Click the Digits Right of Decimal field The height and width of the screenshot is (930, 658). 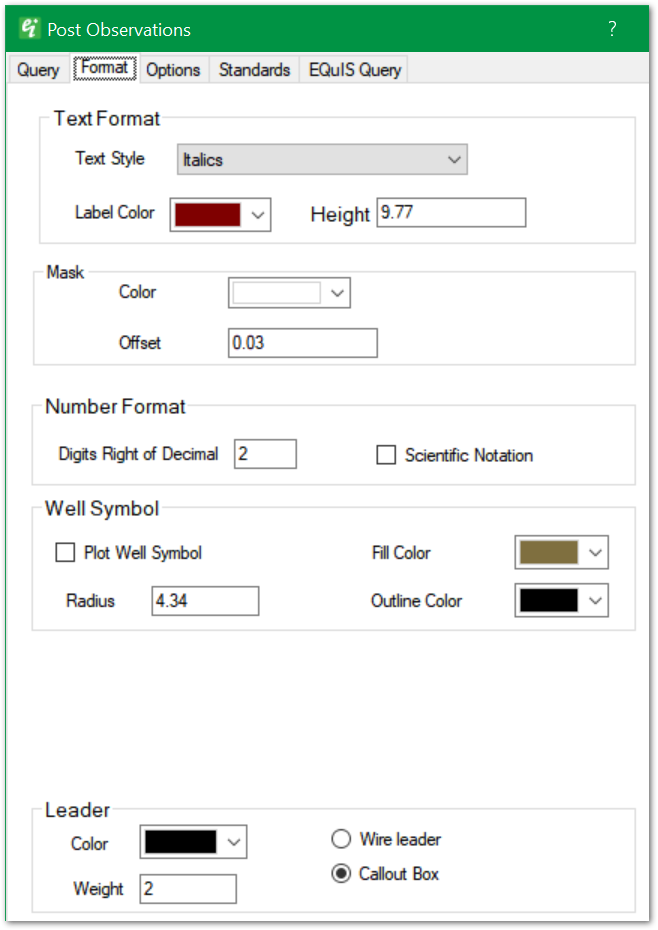(265, 454)
